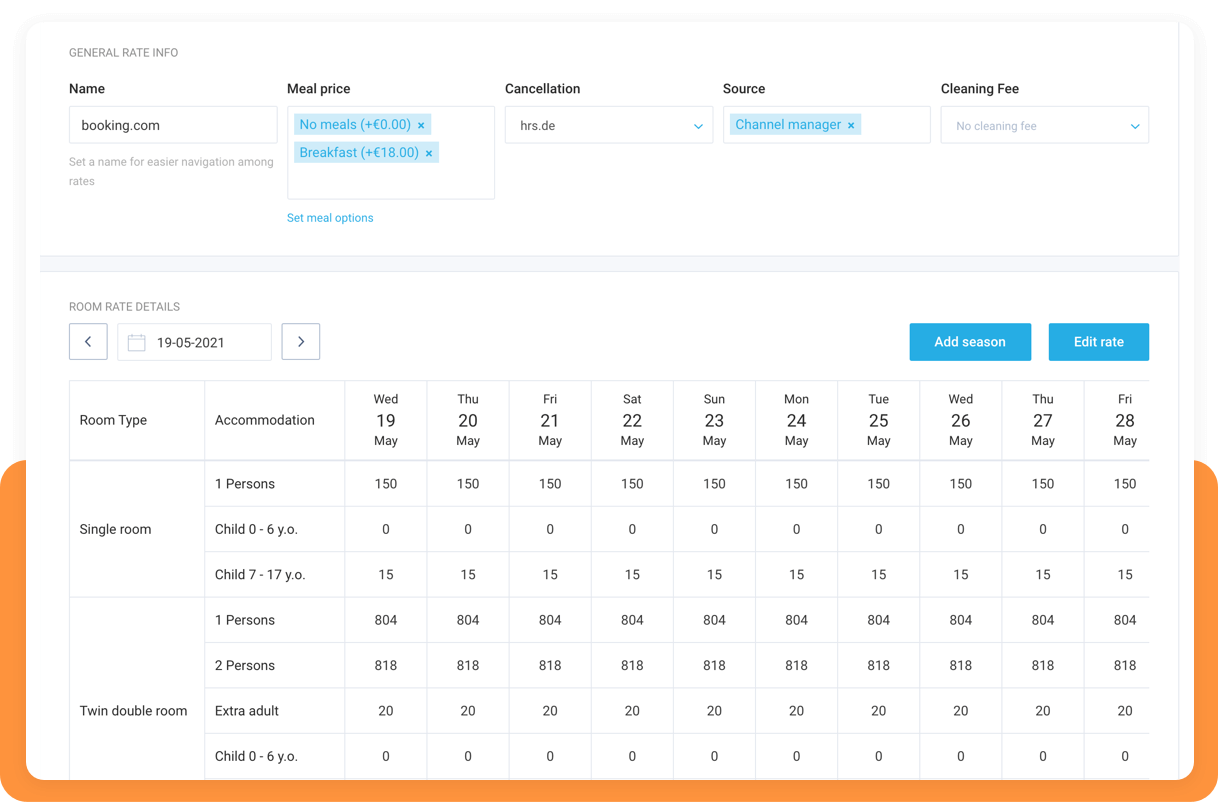Screen dimensions: 1218x802
Task: Click the Extra adult rate cell for Fri 28
Action: click(1125, 710)
